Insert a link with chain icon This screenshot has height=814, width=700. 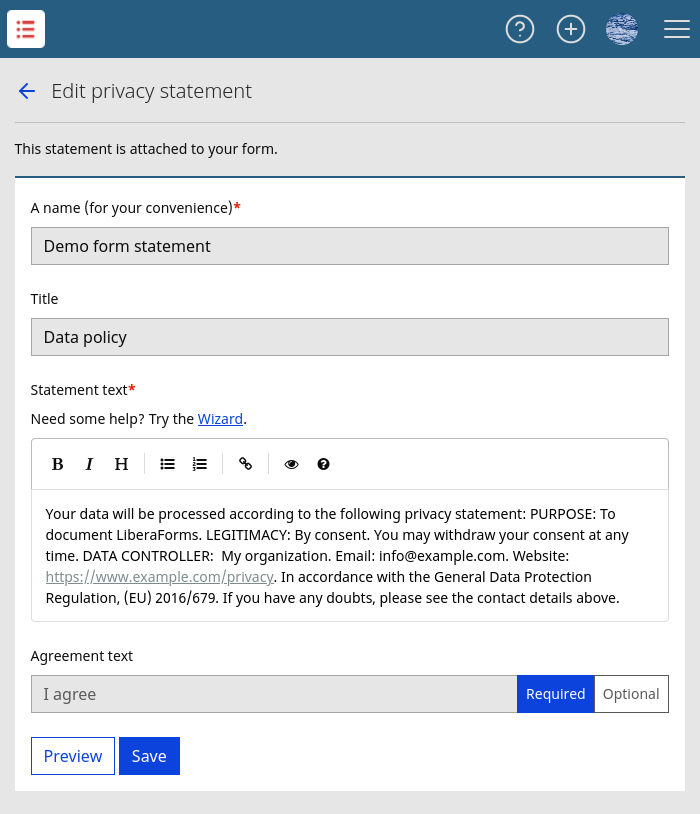coord(245,464)
